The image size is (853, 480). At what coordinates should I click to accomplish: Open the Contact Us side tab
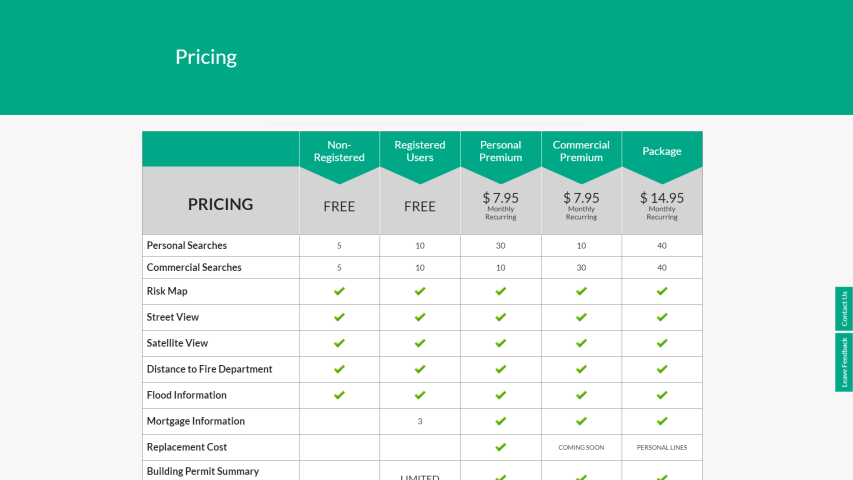pos(844,309)
